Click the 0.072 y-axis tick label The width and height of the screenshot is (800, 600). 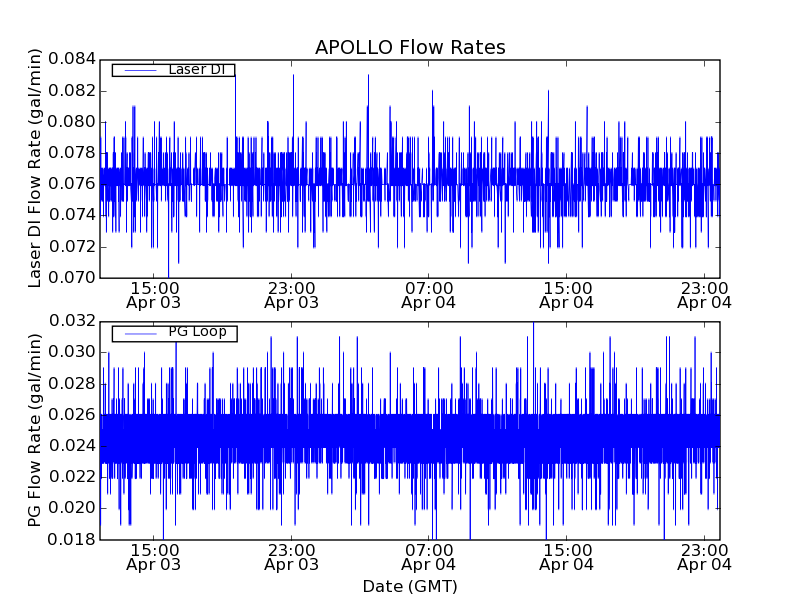click(x=72, y=247)
